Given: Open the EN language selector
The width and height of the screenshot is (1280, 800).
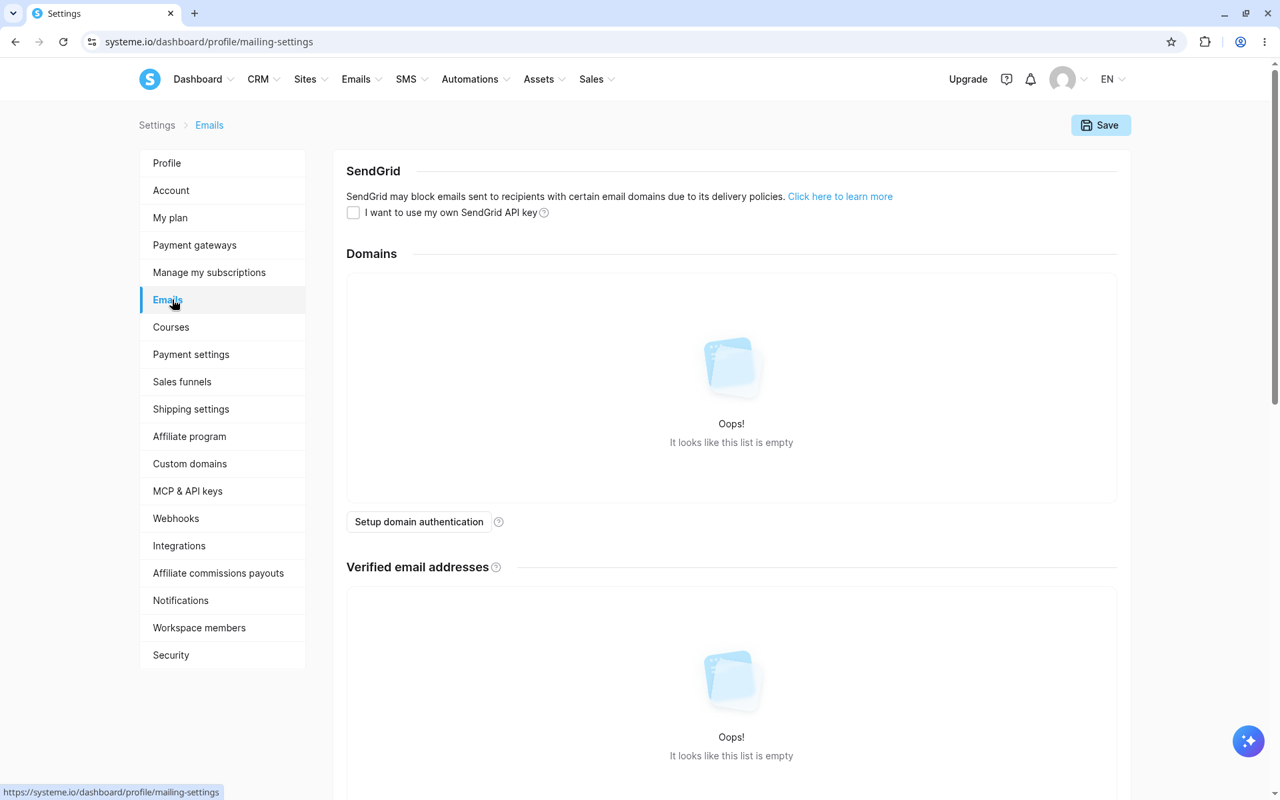Looking at the screenshot, I should click(x=1113, y=79).
